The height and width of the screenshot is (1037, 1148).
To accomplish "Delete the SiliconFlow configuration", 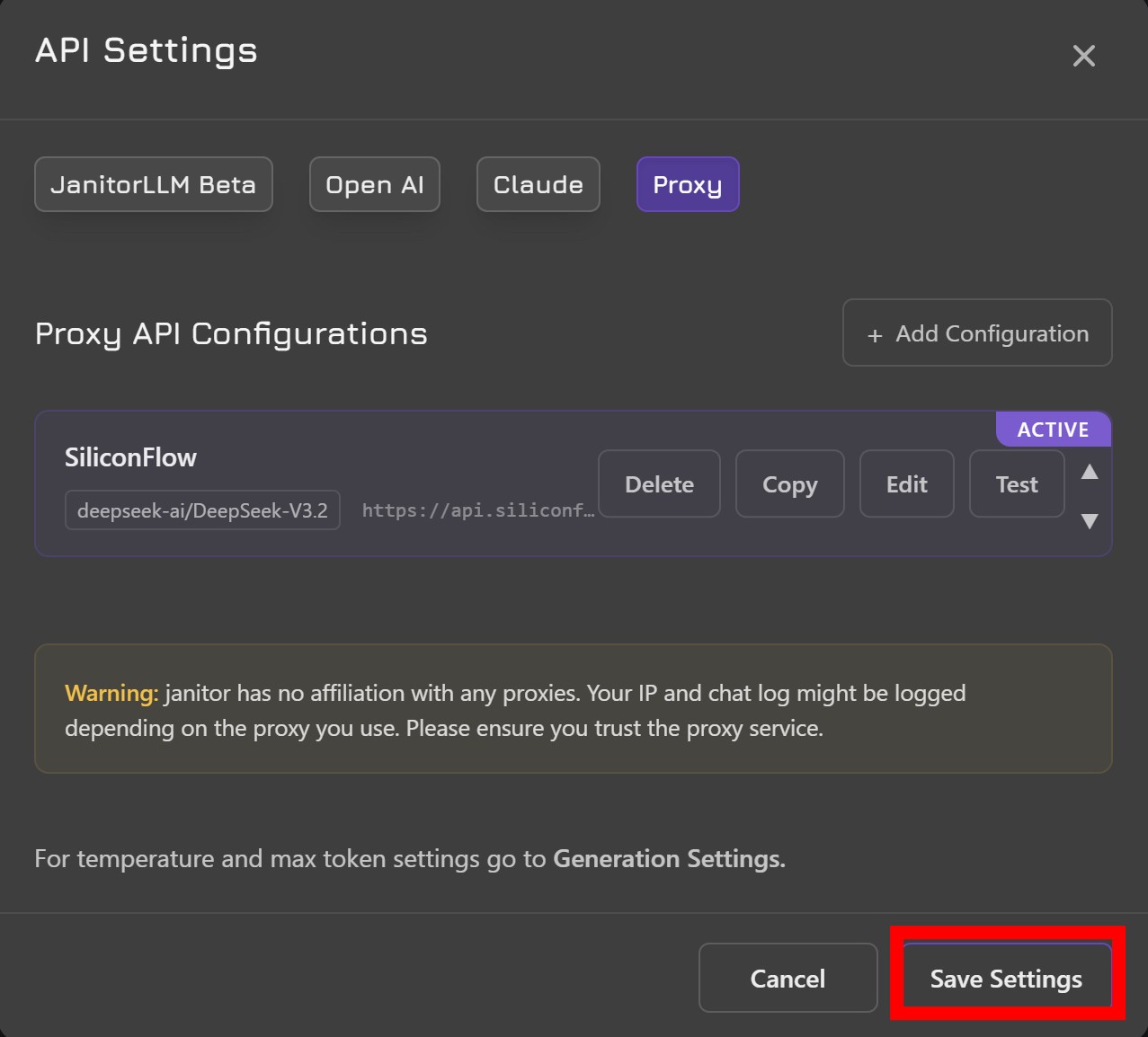I will click(x=659, y=483).
